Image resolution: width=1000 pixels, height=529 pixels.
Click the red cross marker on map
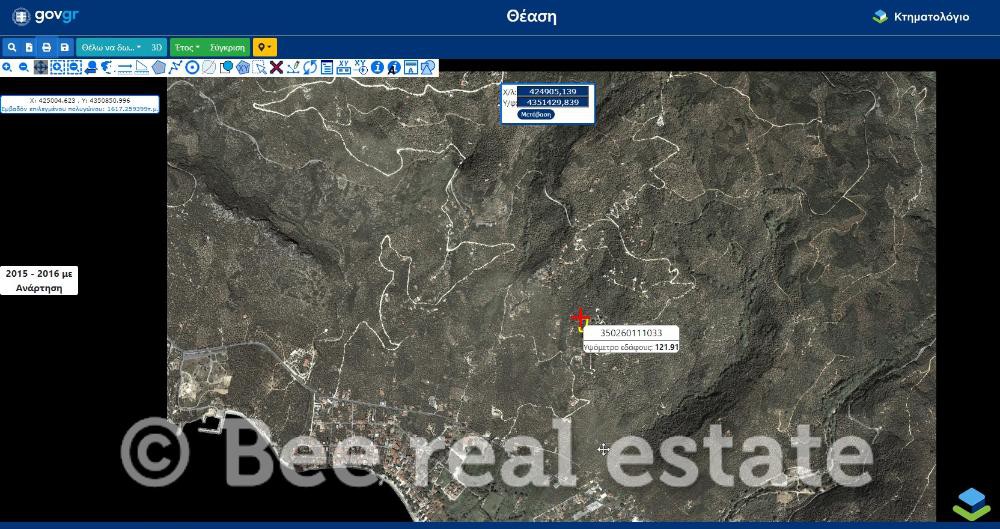coord(580,317)
